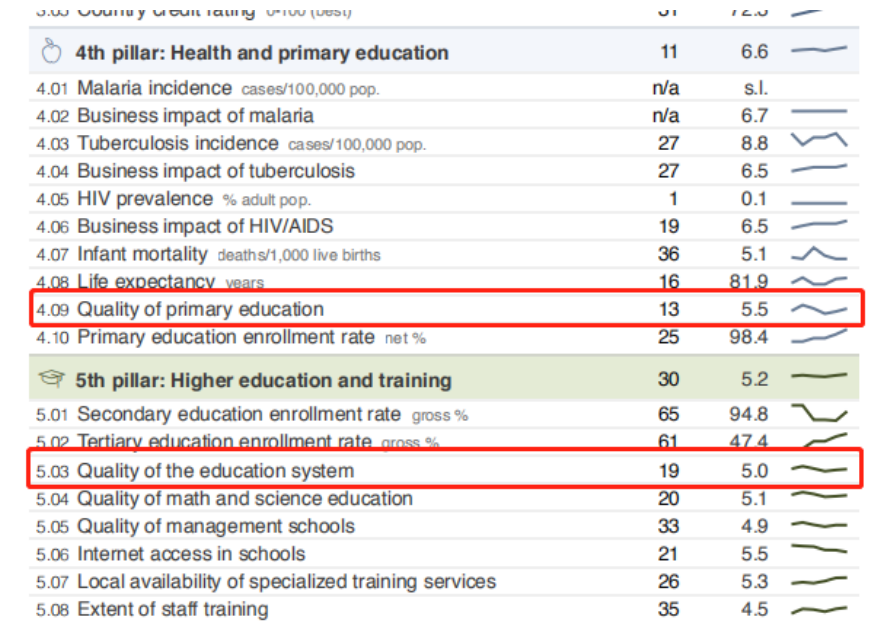Click the Quality of primary education row

point(447,309)
